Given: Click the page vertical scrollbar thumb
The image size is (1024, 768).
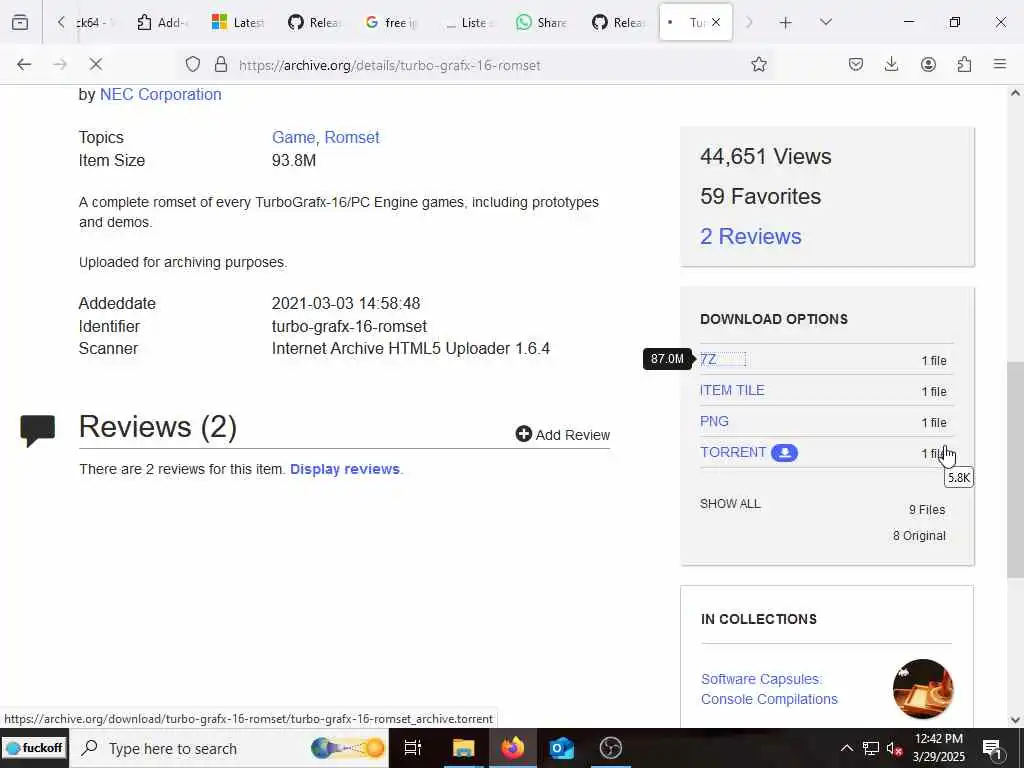Looking at the screenshot, I should (x=1015, y=469).
